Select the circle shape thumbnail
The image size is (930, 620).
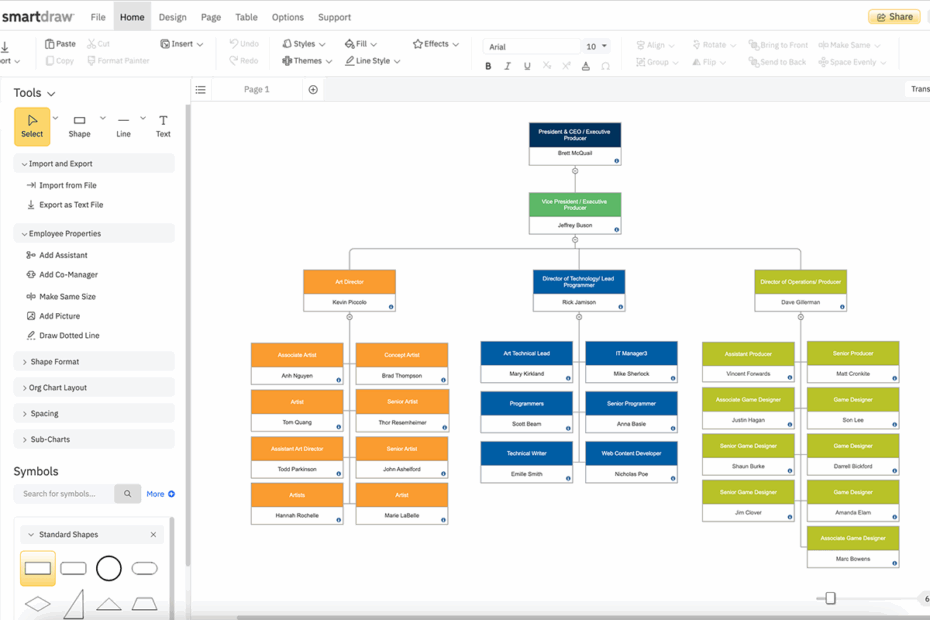[x=109, y=568]
